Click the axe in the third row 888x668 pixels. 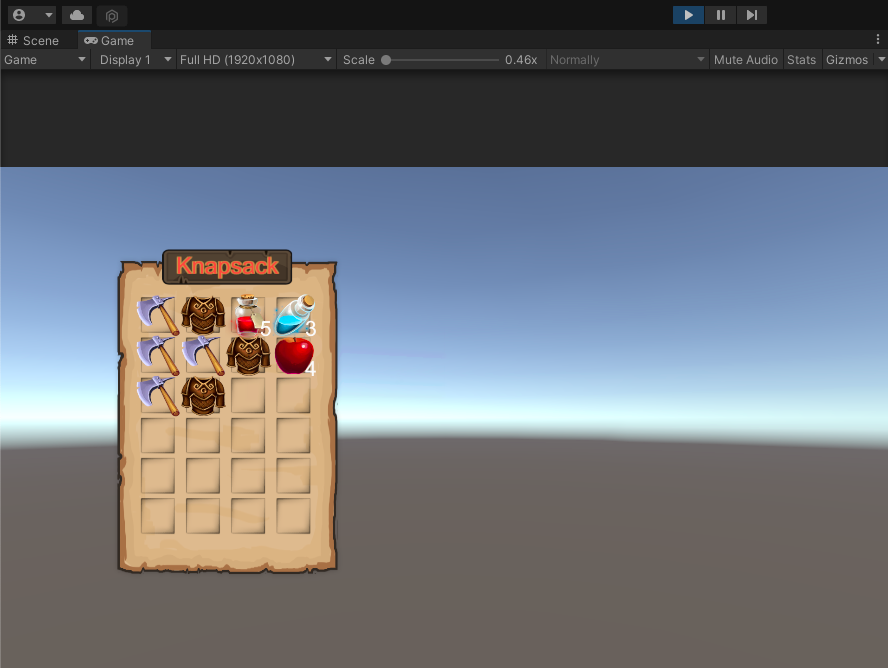click(158, 396)
